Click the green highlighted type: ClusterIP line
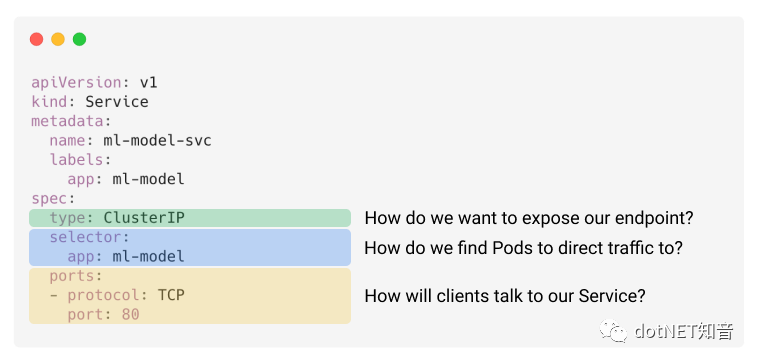The height and width of the screenshot is (364, 758). click(190, 218)
